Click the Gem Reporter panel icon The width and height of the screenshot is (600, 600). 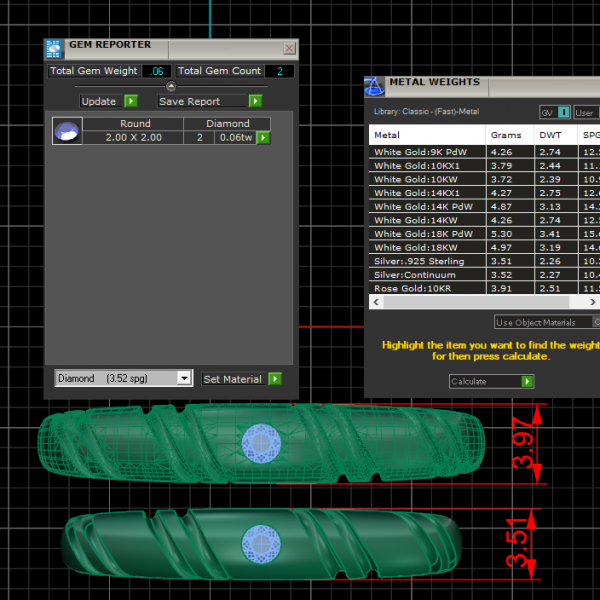pos(55,47)
